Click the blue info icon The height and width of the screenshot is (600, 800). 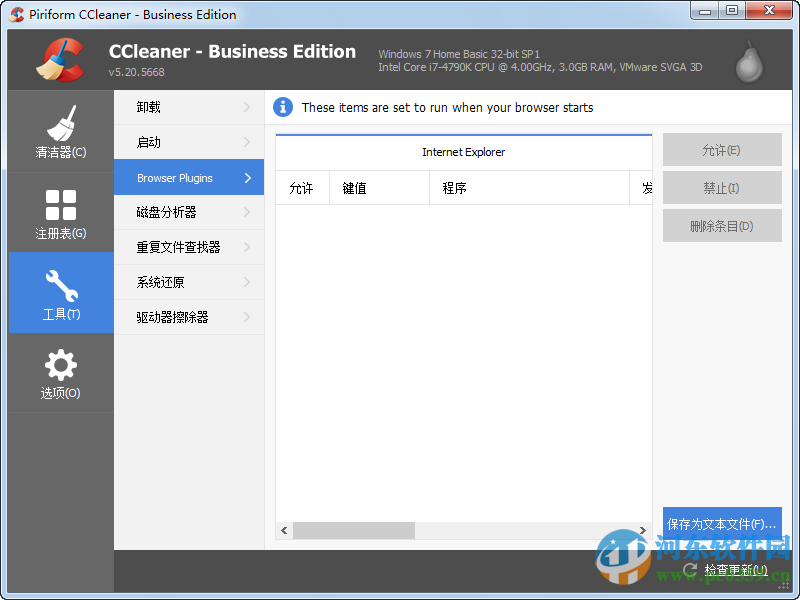(x=283, y=107)
